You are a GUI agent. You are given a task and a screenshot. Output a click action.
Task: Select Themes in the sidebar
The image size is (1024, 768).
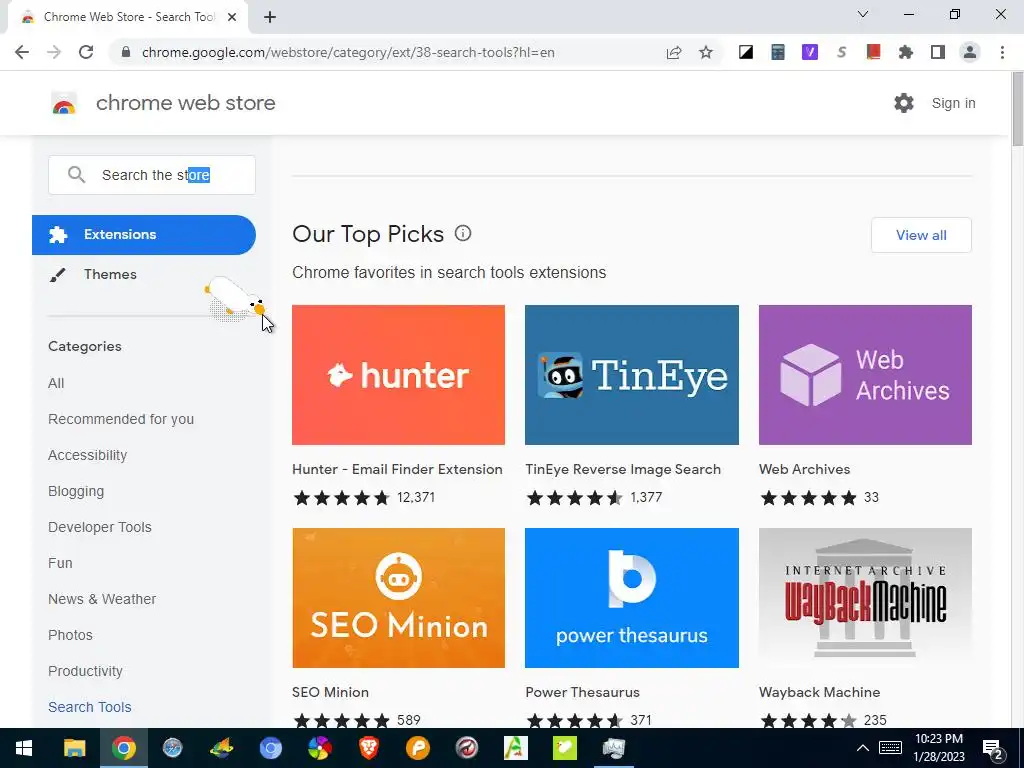tap(110, 274)
